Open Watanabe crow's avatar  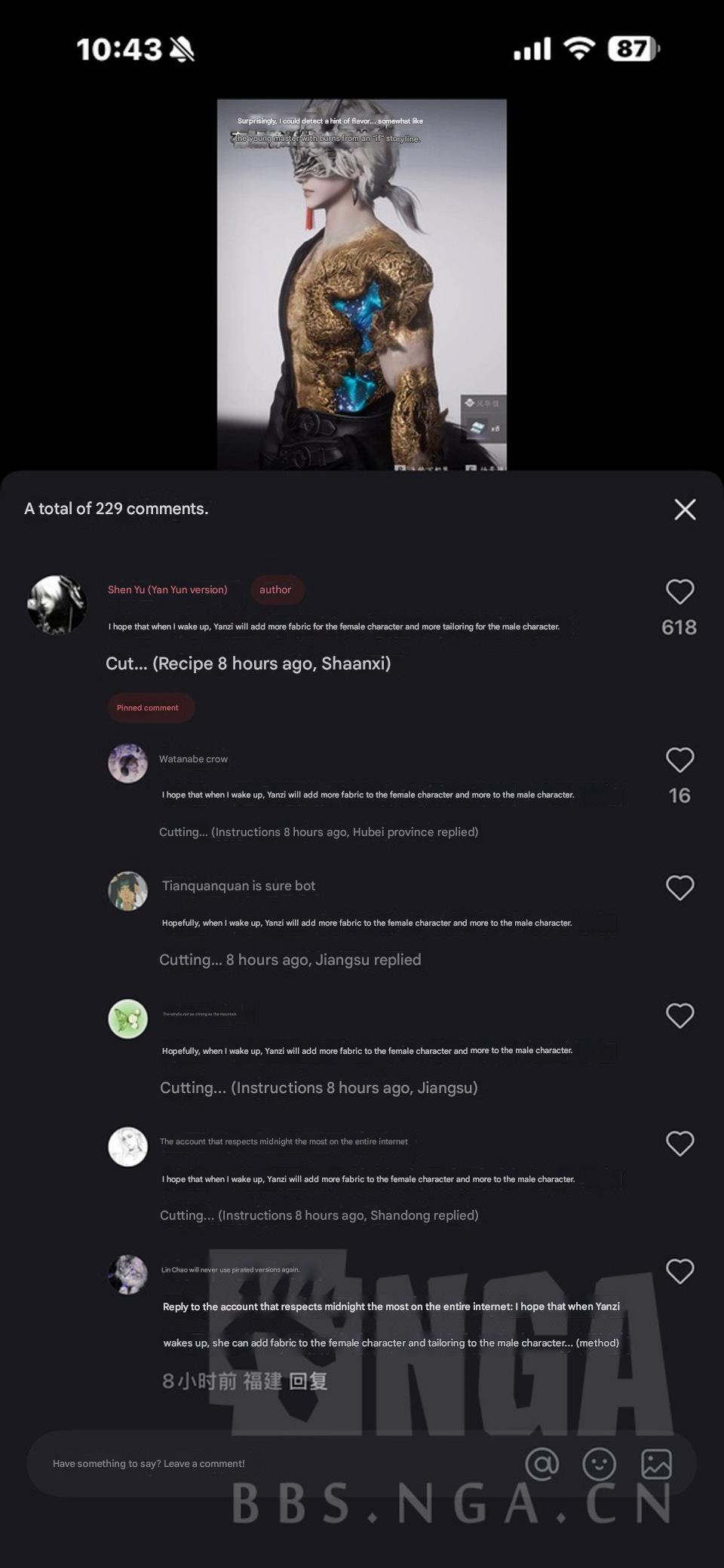point(127,763)
